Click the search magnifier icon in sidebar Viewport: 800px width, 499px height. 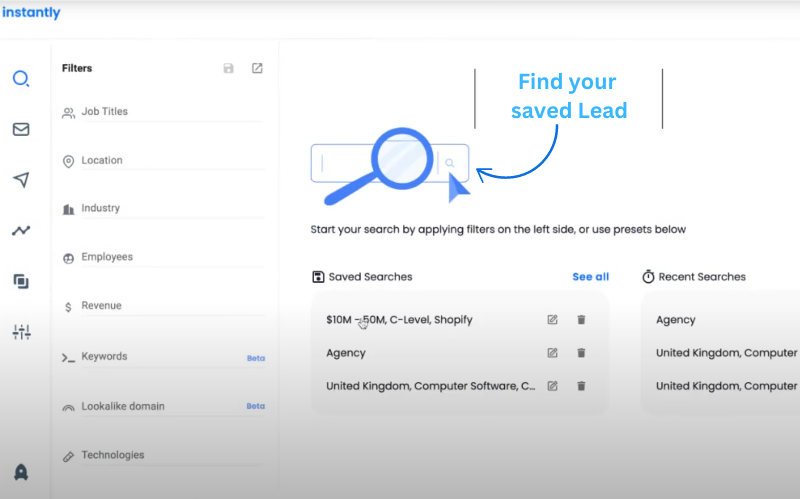[x=21, y=79]
